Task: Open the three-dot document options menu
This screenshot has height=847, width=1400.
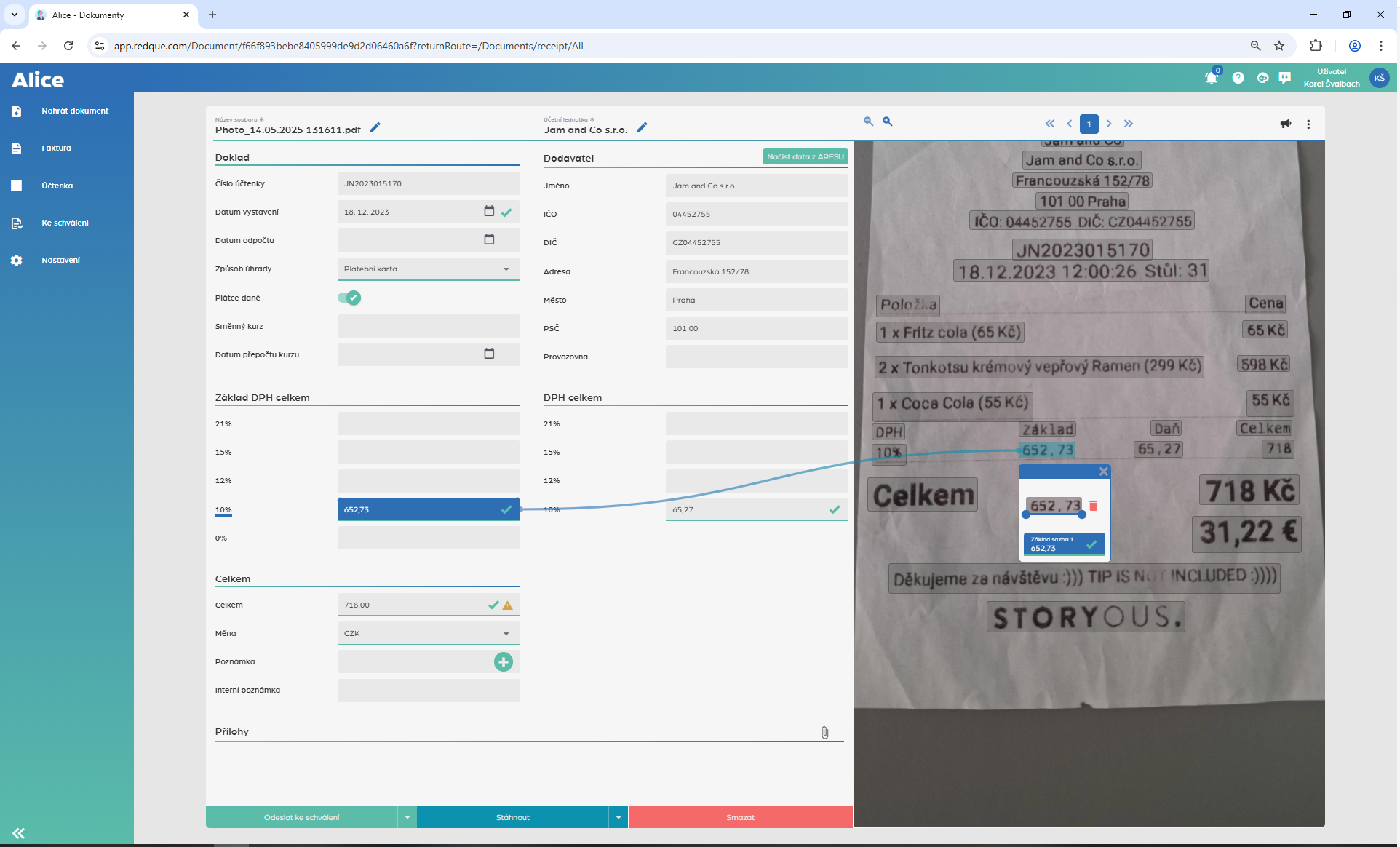Action: (1308, 124)
